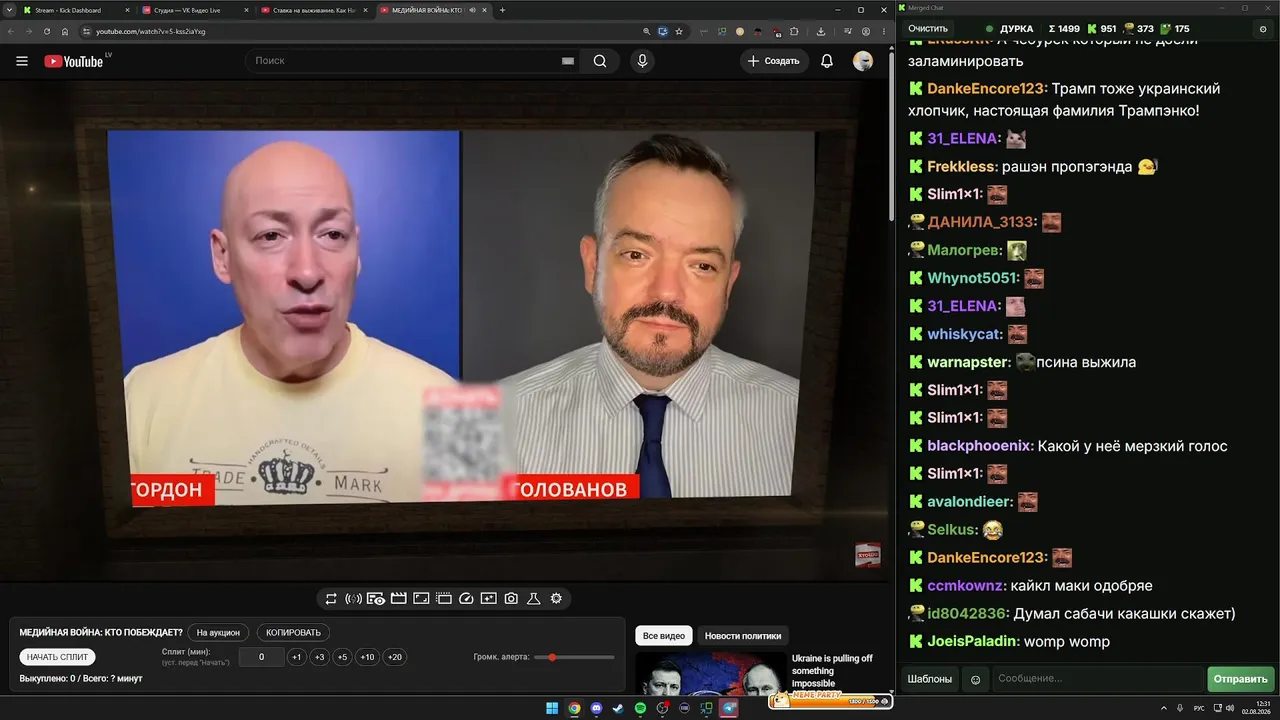This screenshot has height=720, width=1280.
Task: Click the username blackphooenix in chat
Action: 980,446
